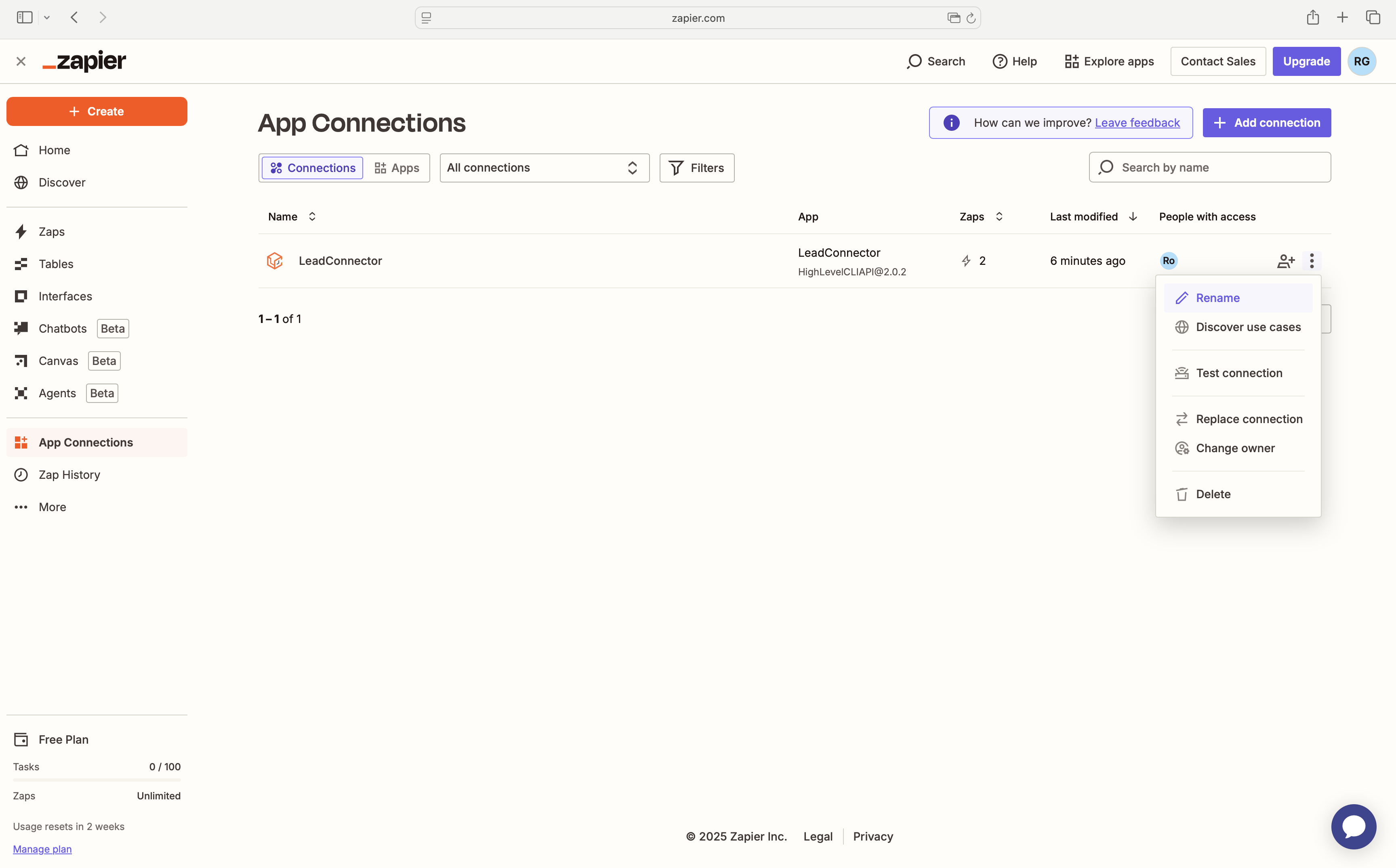
Task: Choose Test connection in the menu
Action: click(x=1238, y=373)
